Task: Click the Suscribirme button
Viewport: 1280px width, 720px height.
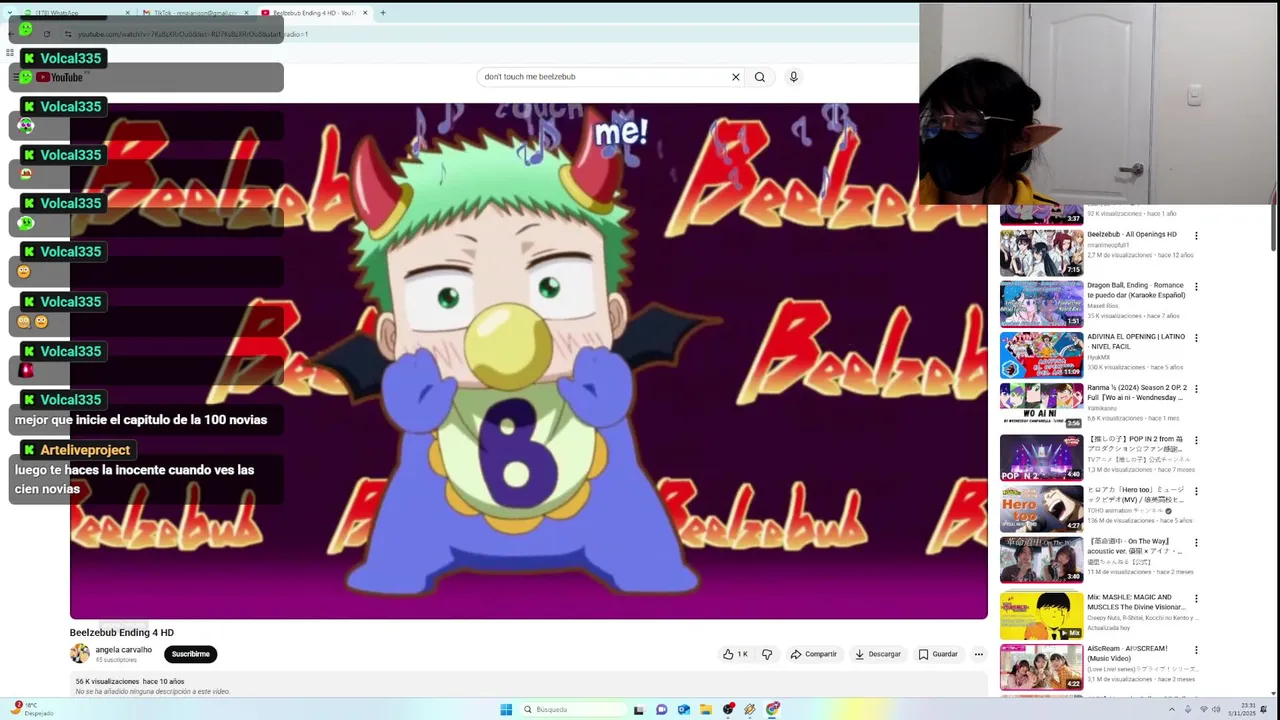Action: tap(190, 654)
